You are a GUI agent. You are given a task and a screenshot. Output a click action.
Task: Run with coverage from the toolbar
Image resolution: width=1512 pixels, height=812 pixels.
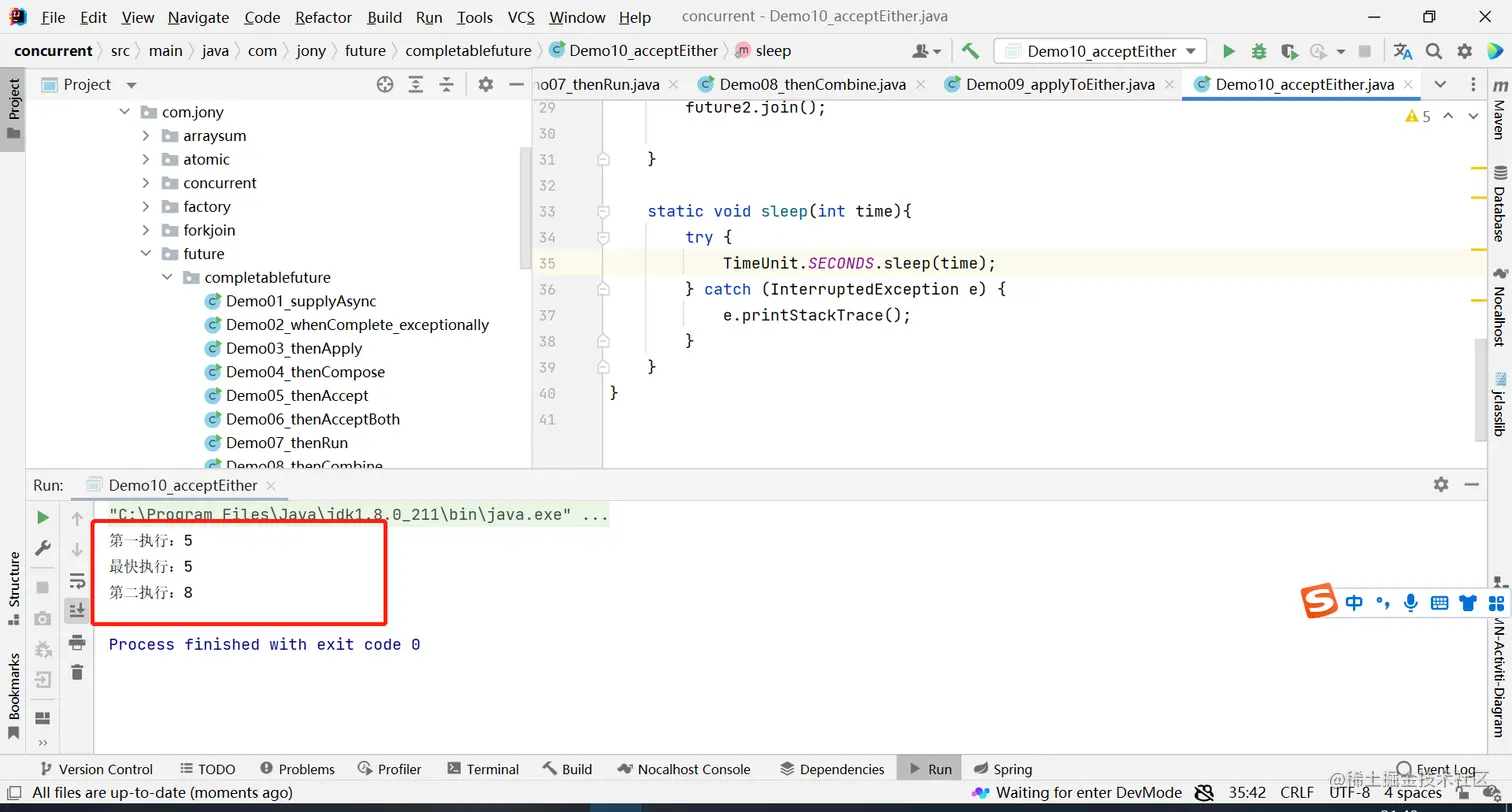(1289, 51)
